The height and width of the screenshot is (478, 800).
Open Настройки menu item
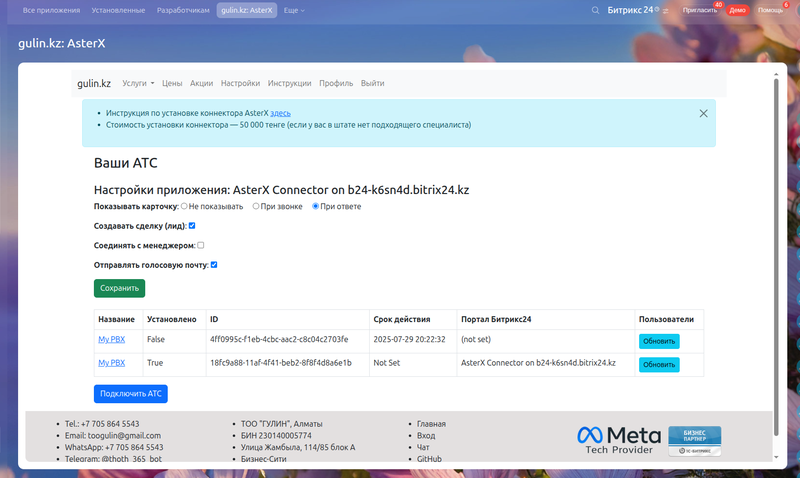240,83
